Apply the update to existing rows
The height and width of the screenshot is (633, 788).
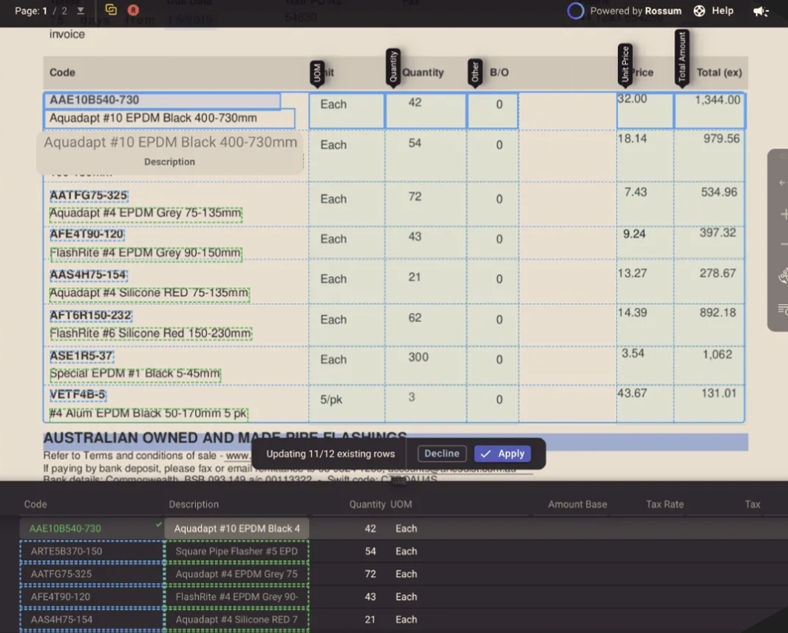coord(503,454)
